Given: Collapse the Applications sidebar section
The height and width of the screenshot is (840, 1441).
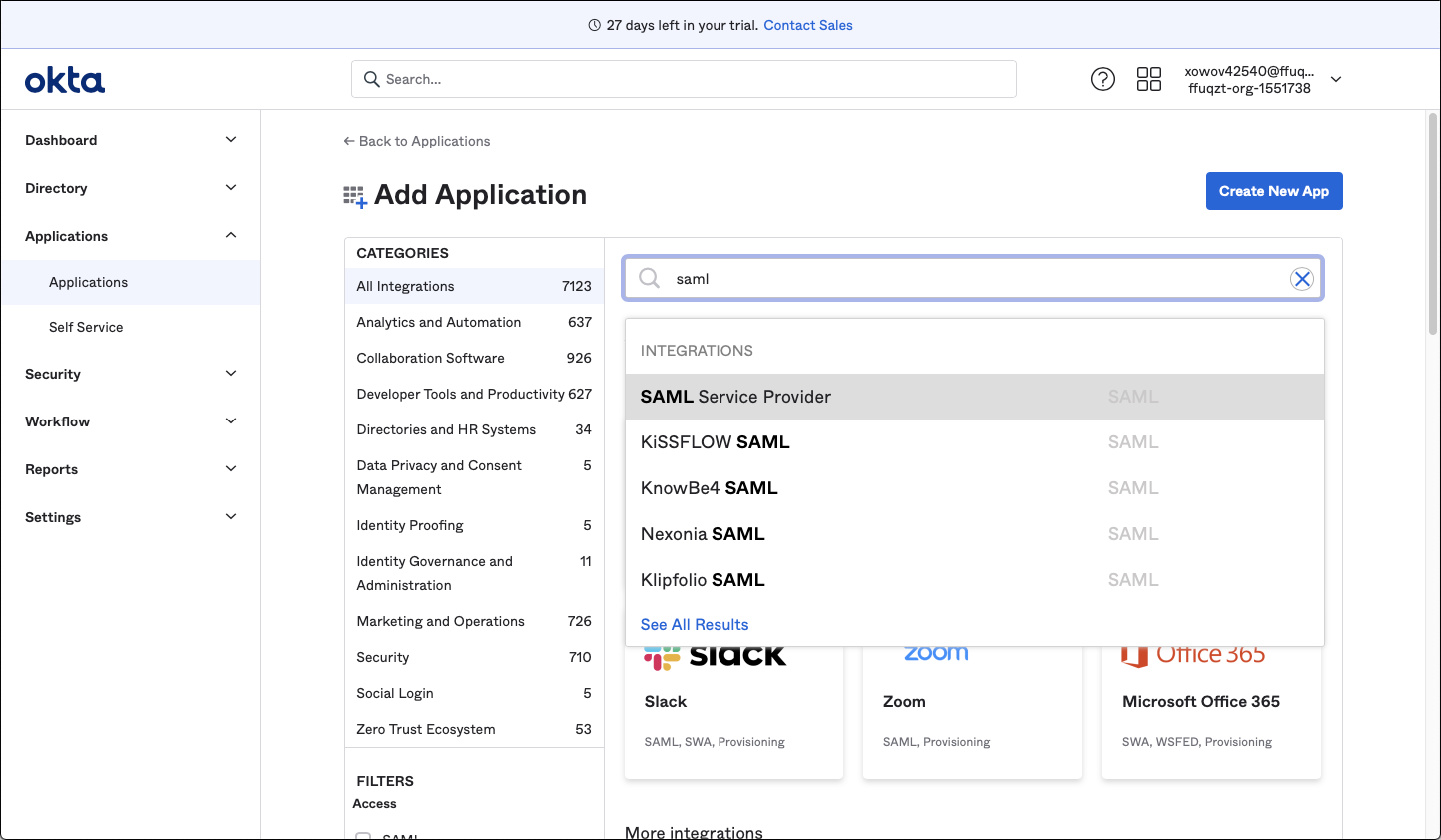Looking at the screenshot, I should pyautogui.click(x=231, y=236).
